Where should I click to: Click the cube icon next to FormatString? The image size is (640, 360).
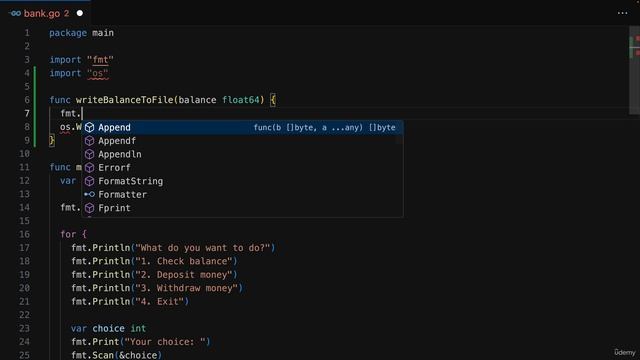[89, 181]
